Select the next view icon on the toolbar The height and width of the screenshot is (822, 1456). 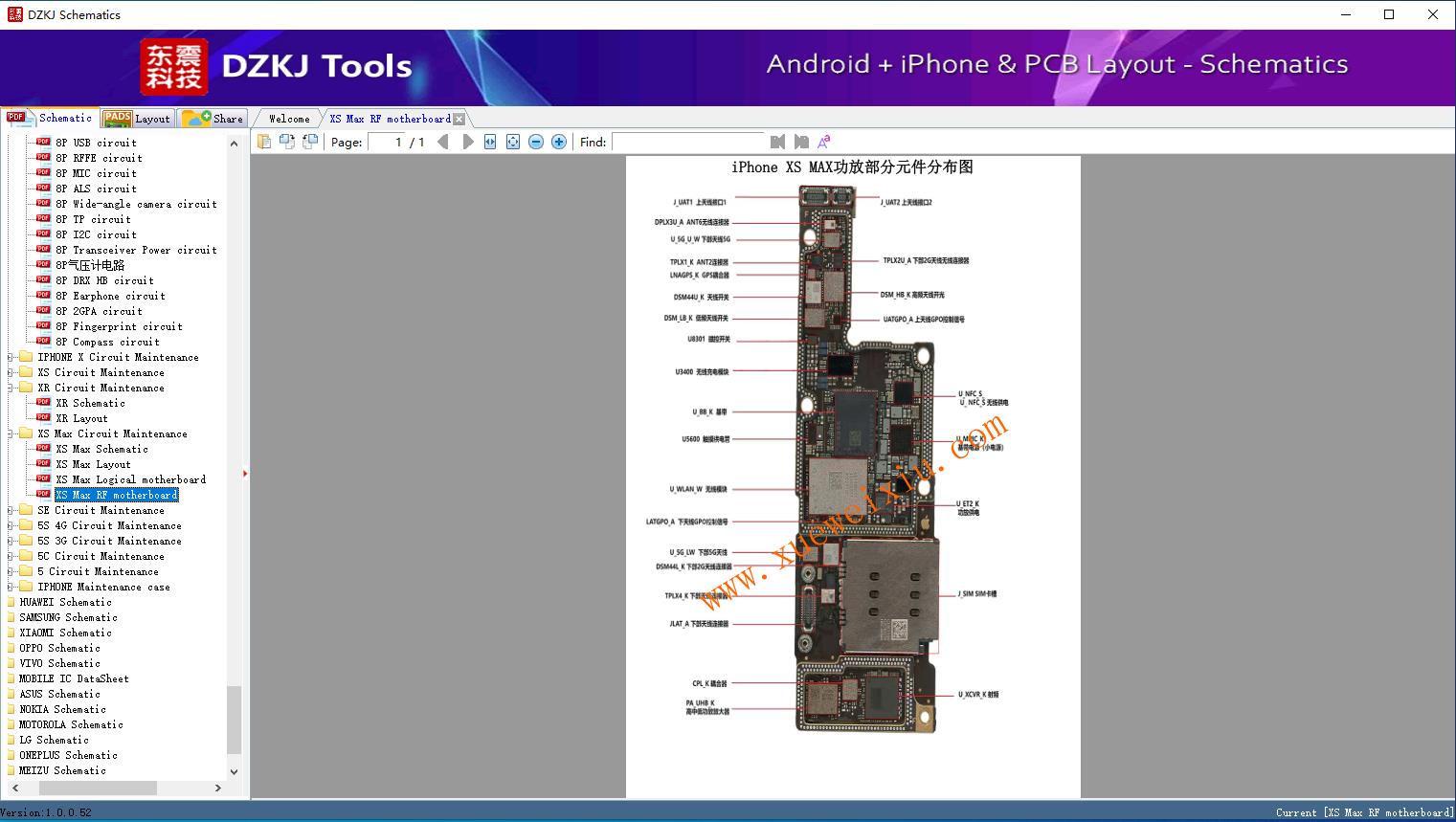pyautogui.click(x=308, y=141)
